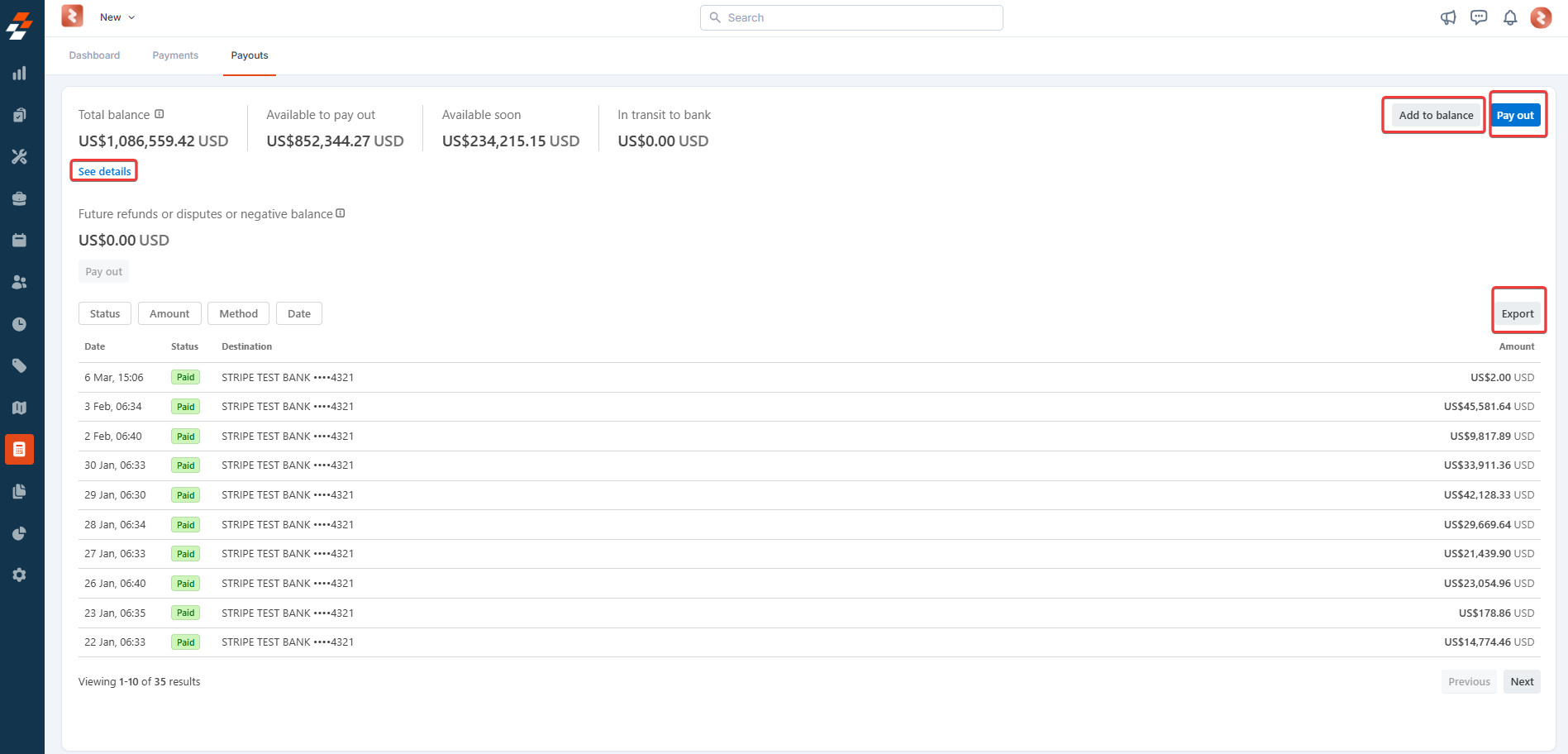Click Paid badge on 28 Jan row
The width and height of the screenshot is (1568, 754).
click(186, 524)
